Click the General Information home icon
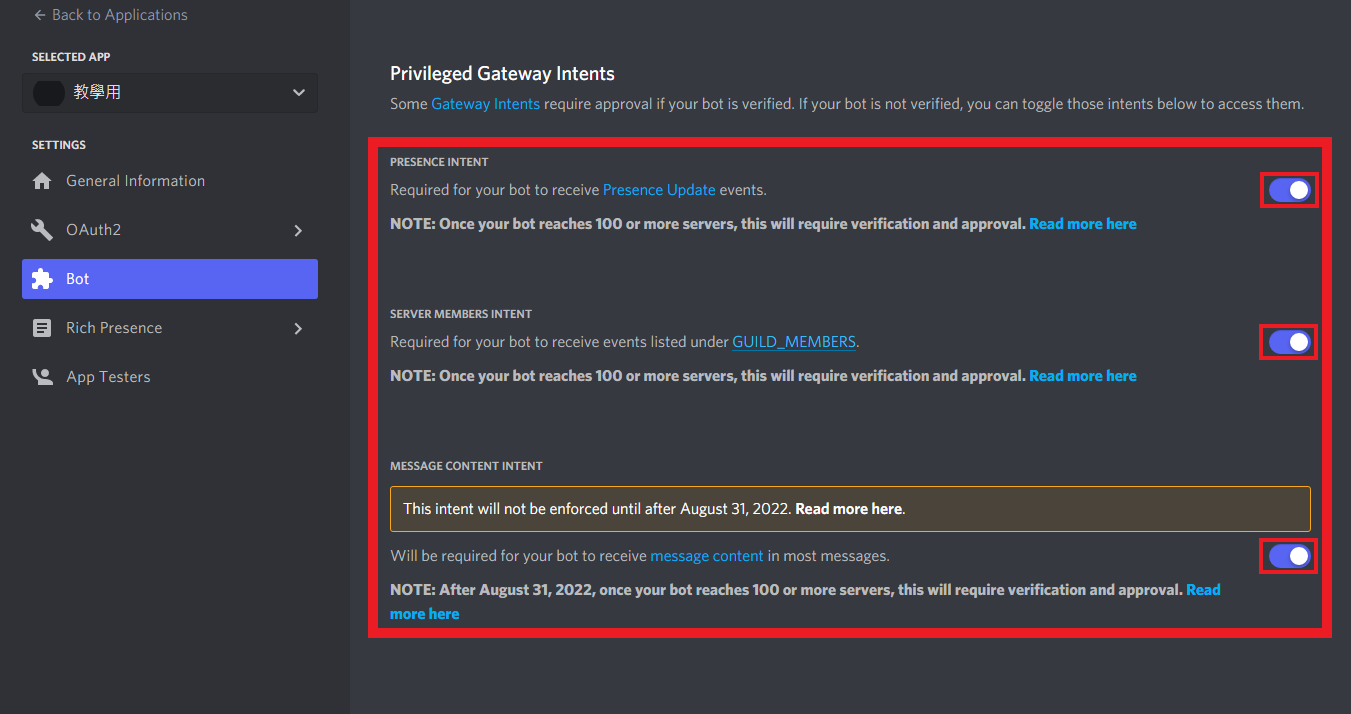 pyautogui.click(x=42, y=181)
